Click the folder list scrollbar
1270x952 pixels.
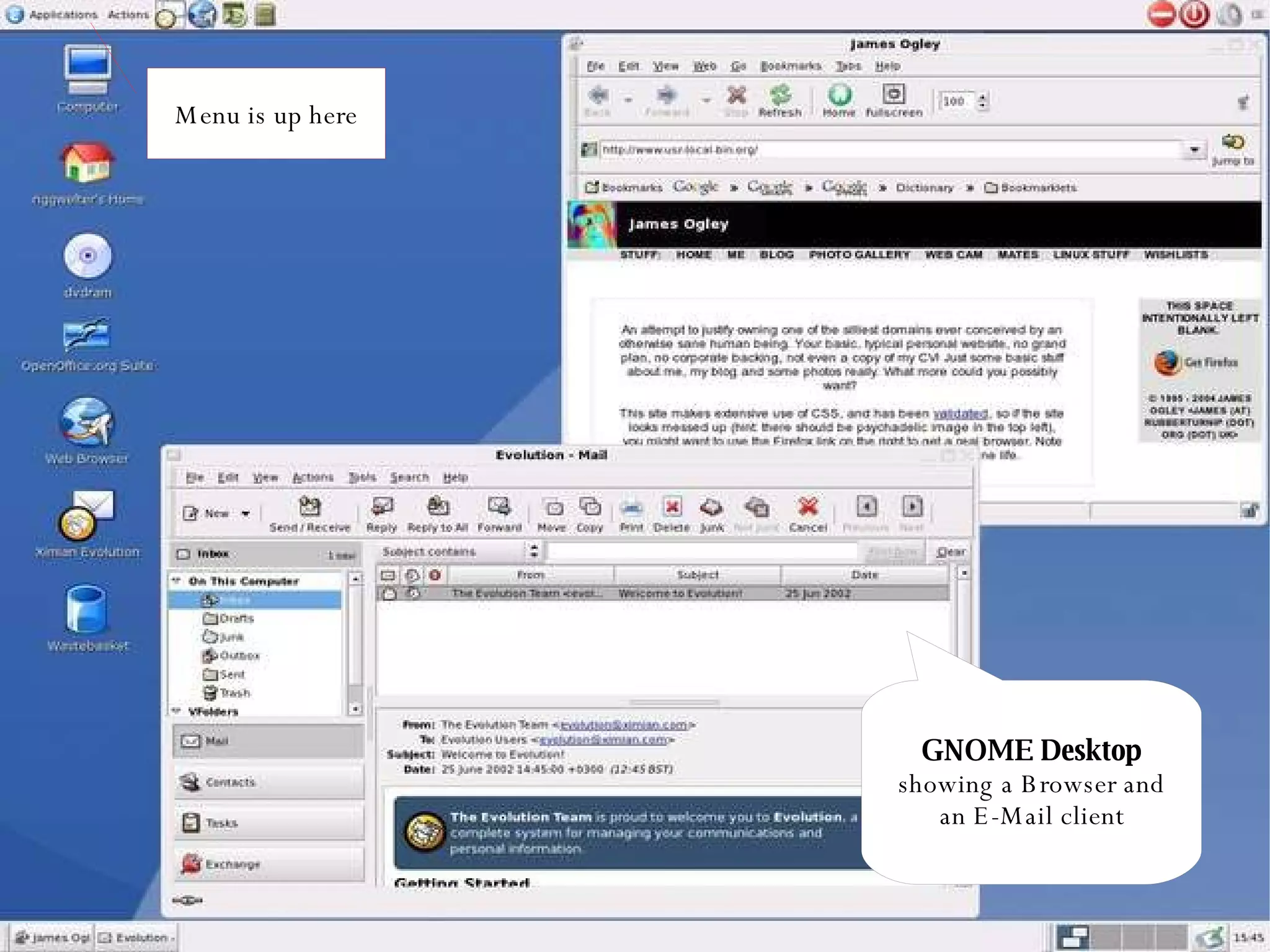point(355,643)
